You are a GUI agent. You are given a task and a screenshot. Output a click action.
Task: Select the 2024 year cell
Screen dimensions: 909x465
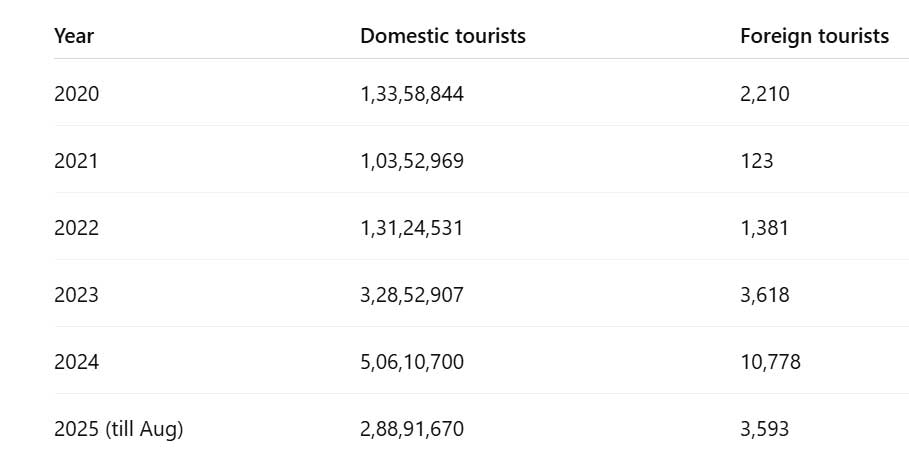[77, 362]
